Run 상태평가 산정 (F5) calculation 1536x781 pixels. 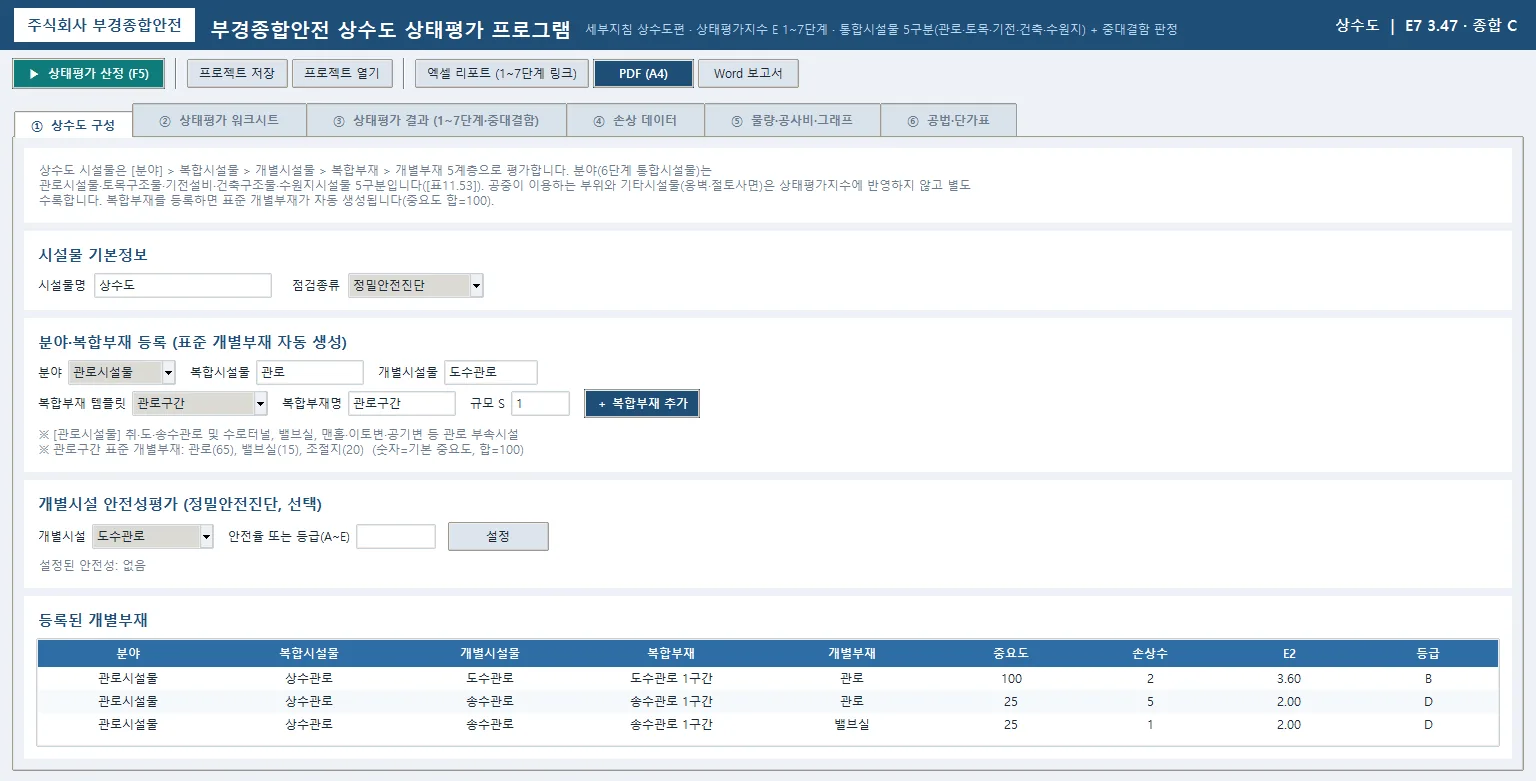pos(88,74)
